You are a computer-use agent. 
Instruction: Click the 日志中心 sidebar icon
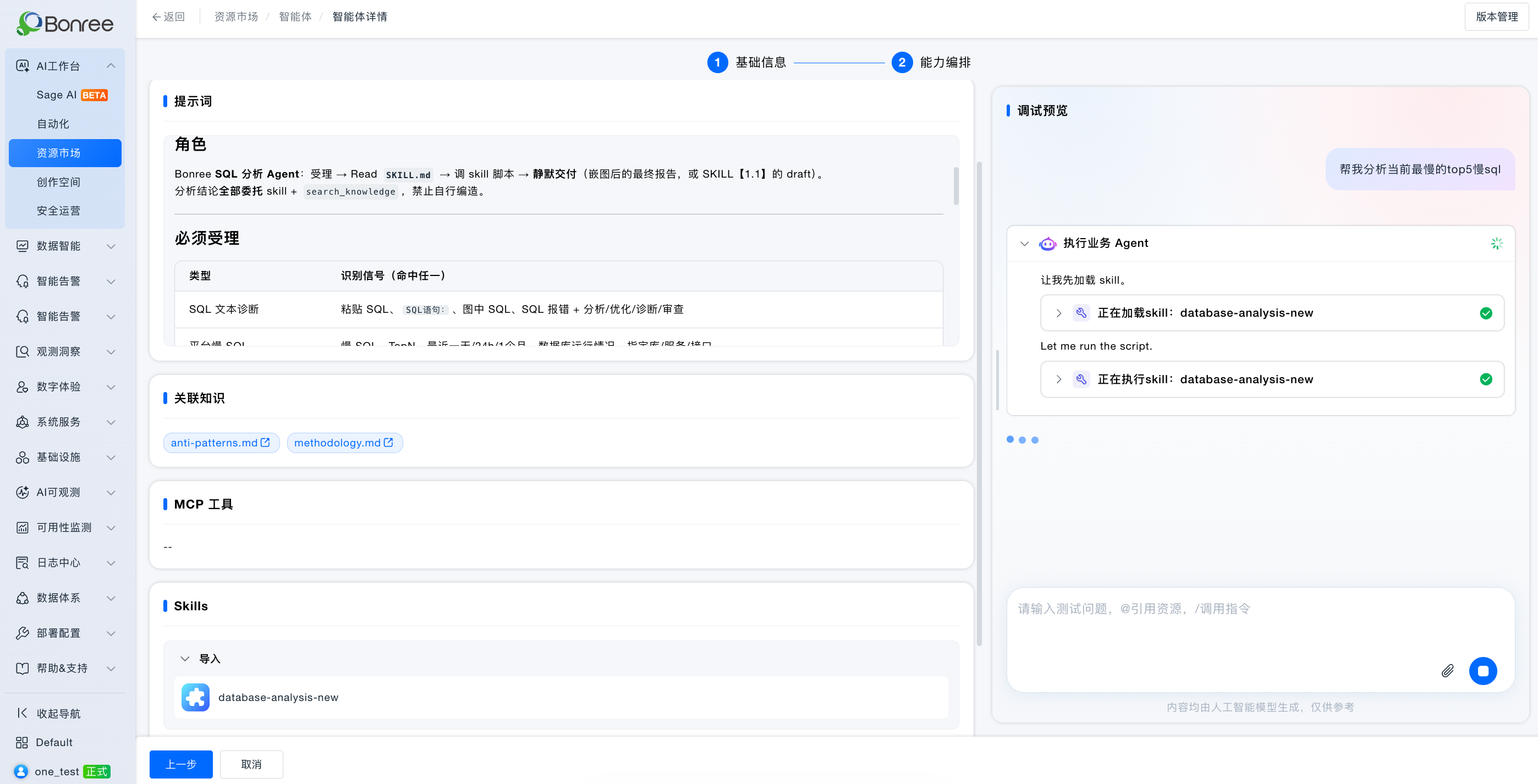point(22,562)
